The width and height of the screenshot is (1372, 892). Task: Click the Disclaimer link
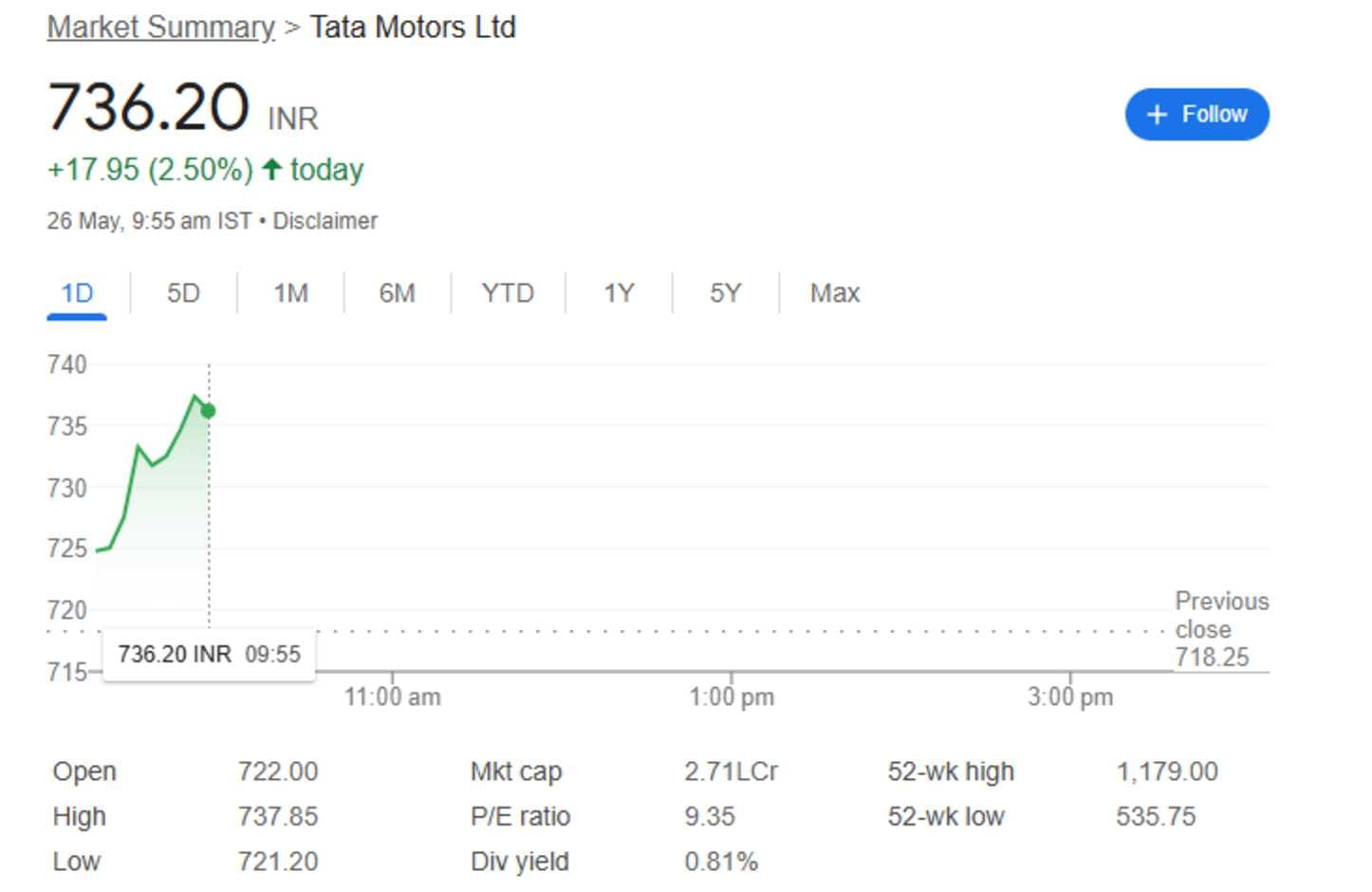pos(324,220)
